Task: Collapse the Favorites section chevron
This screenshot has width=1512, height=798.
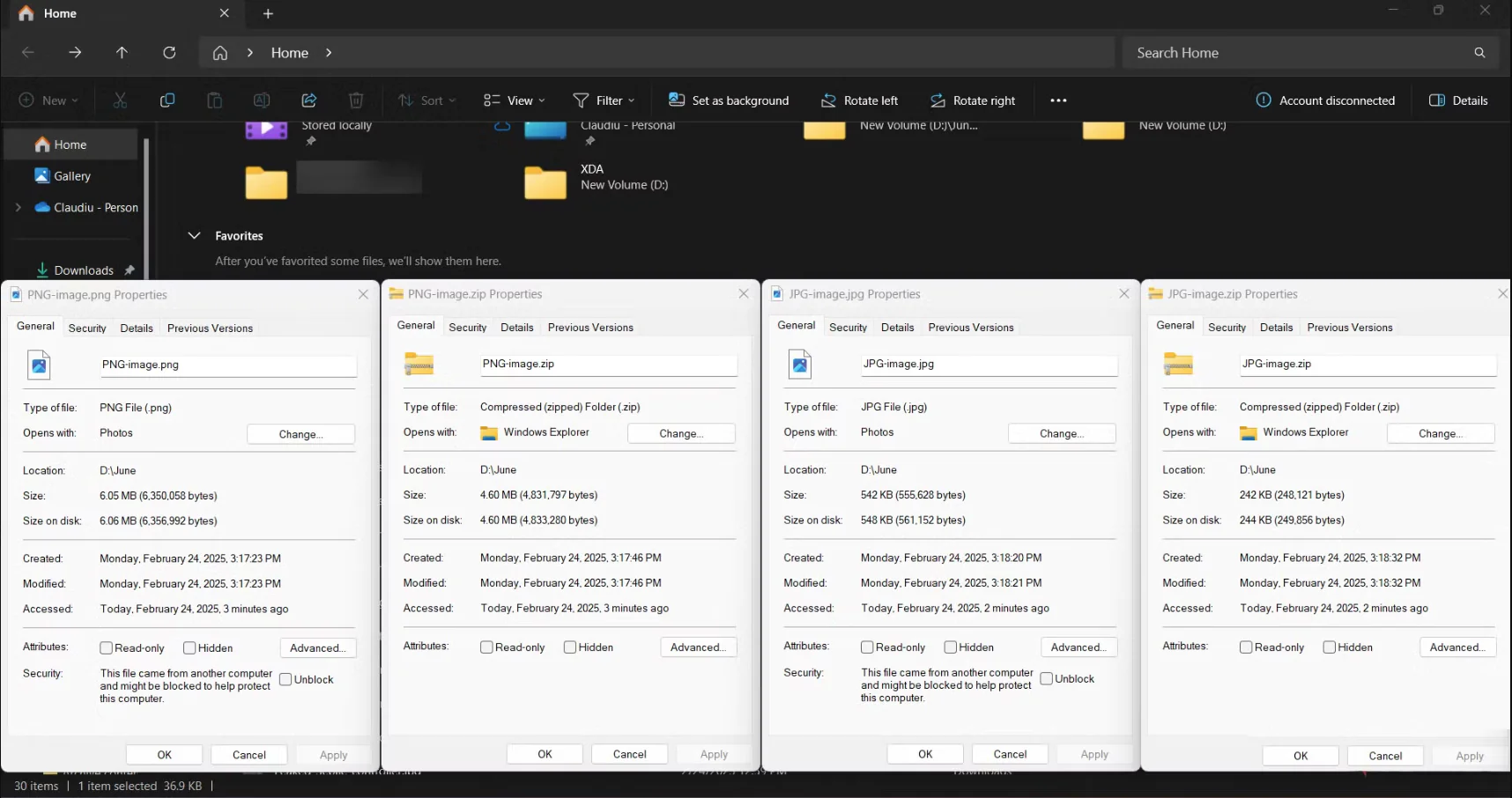Action: pos(195,236)
